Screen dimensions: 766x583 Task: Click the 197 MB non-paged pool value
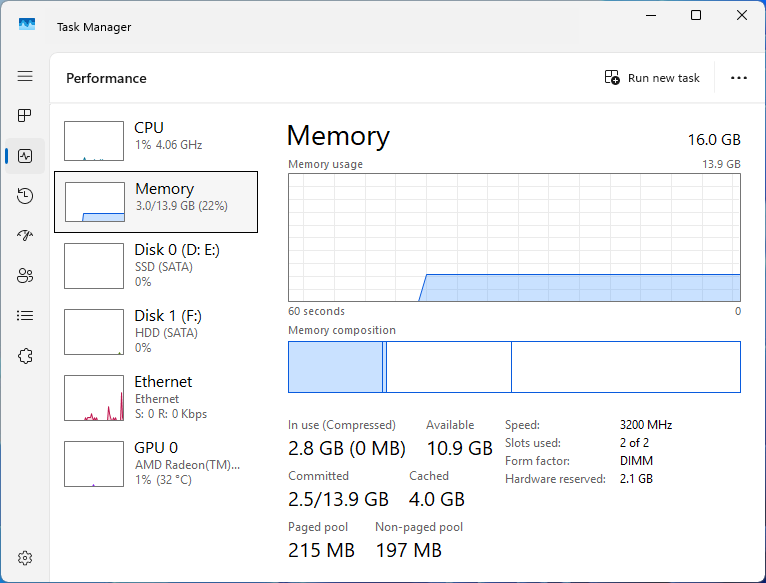tap(408, 550)
